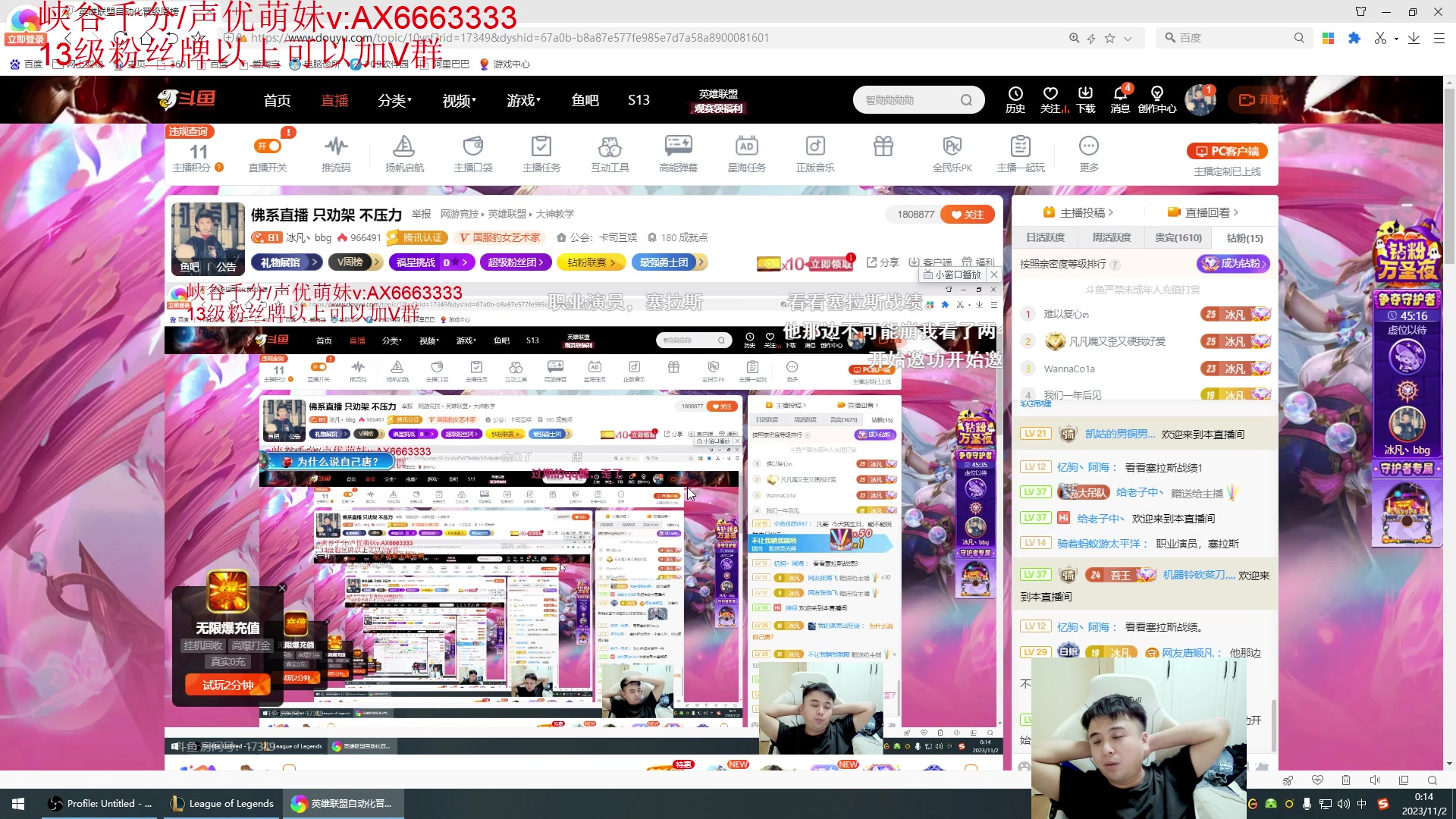Viewport: 1456px width, 819px height.
Task: Expand the 分类 dropdown in the nav
Action: click(395, 100)
